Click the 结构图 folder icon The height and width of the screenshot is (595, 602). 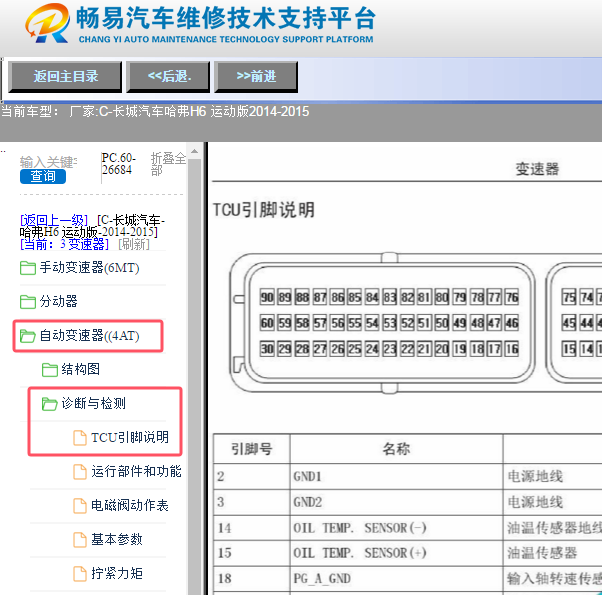pyautogui.click(x=50, y=370)
